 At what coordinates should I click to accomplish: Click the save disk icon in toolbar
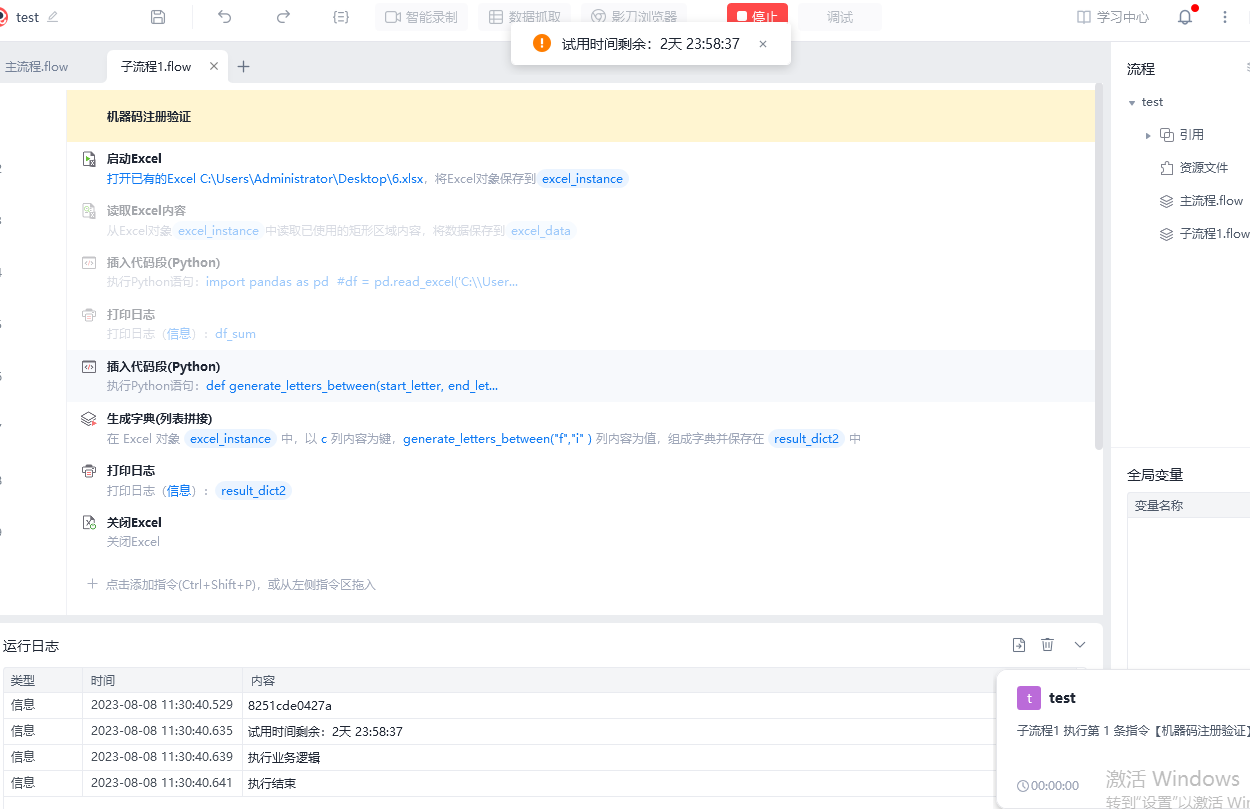click(x=158, y=17)
